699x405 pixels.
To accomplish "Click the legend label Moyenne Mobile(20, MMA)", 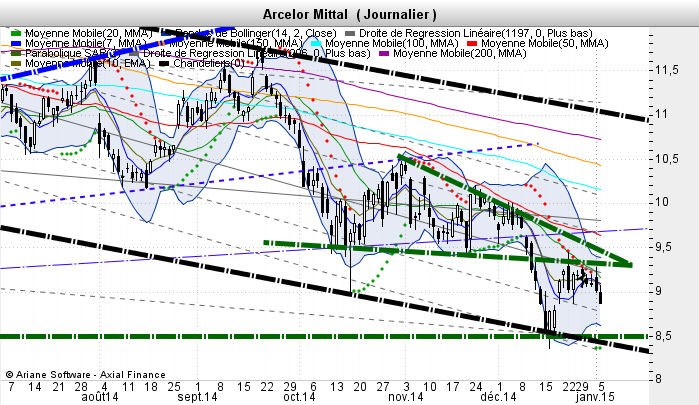I will (88, 33).
